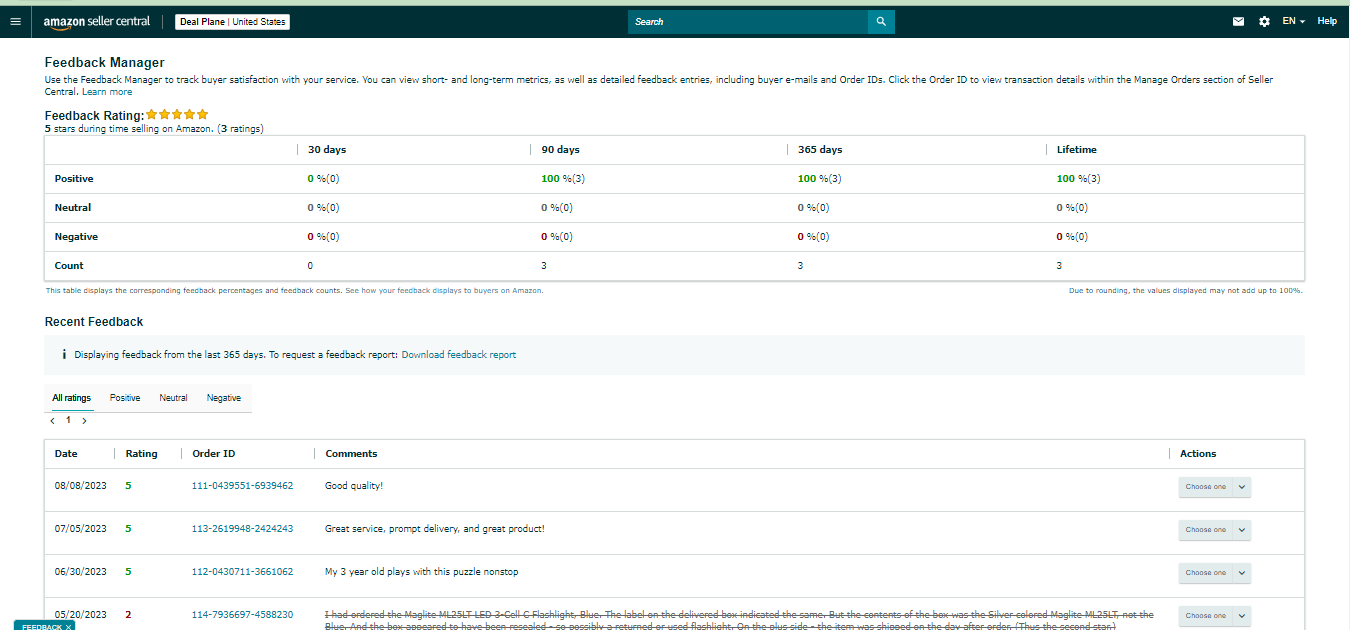Switch to the Neutral tab

[x=173, y=398]
